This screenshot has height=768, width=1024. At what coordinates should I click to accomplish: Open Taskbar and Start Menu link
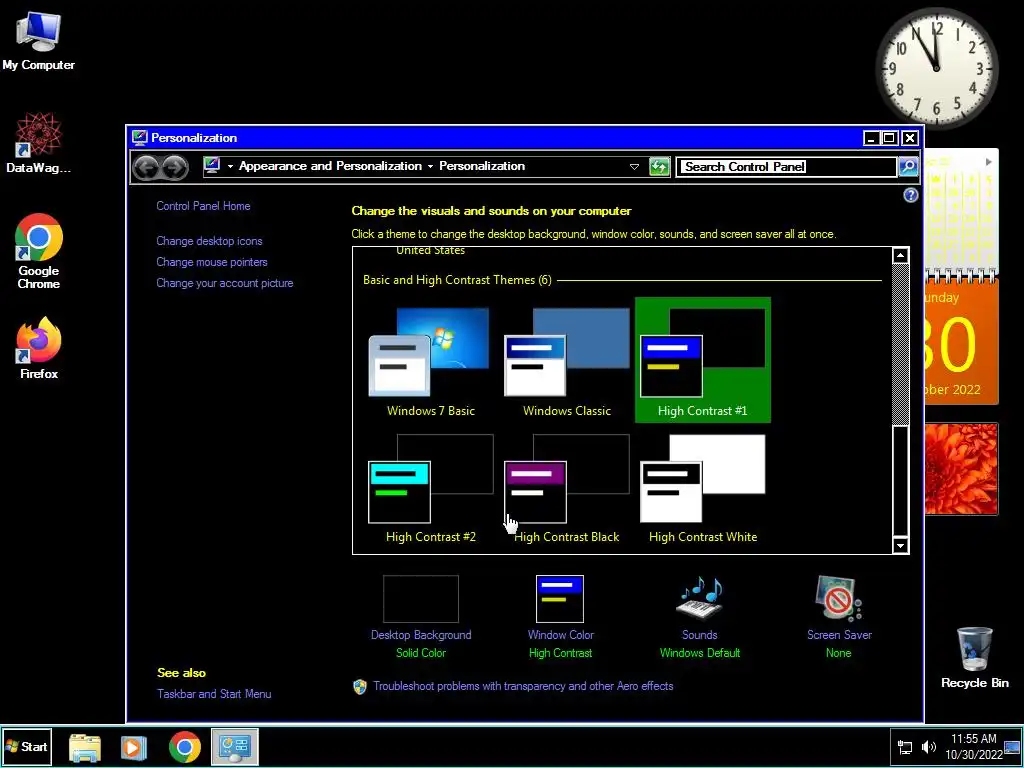[x=214, y=694]
